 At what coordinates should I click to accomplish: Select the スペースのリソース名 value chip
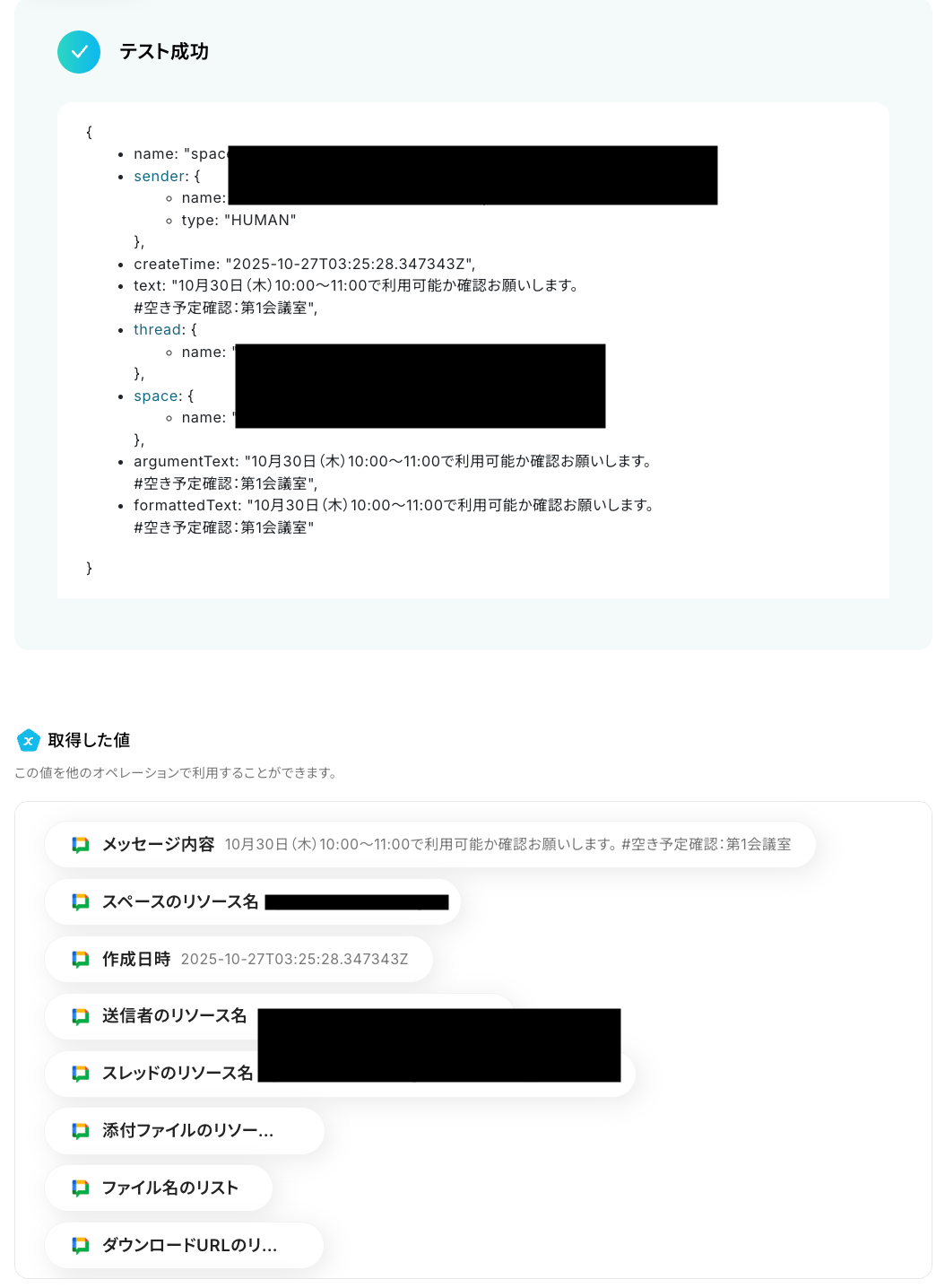click(x=253, y=902)
